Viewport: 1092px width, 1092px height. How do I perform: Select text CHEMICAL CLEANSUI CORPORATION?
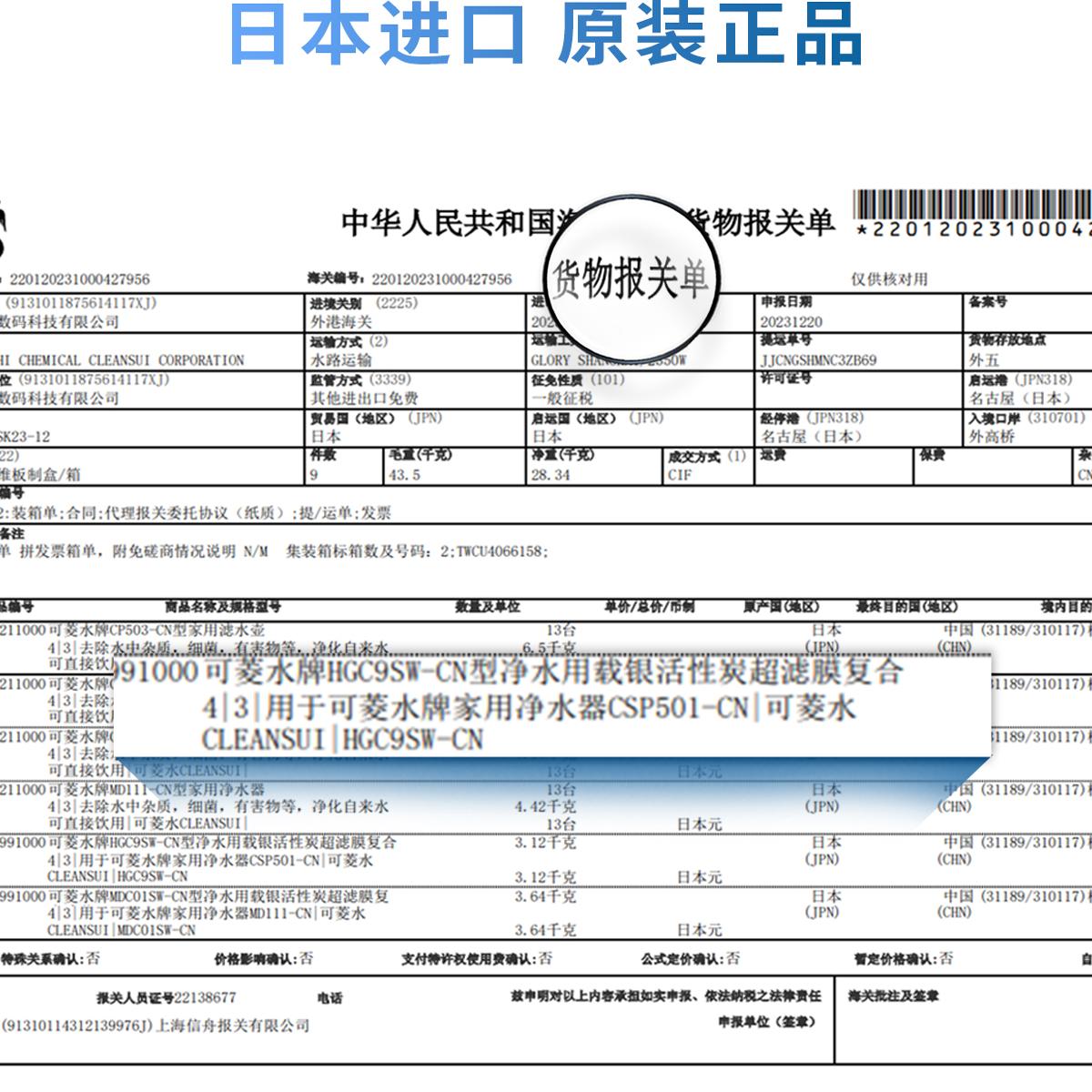click(131, 360)
